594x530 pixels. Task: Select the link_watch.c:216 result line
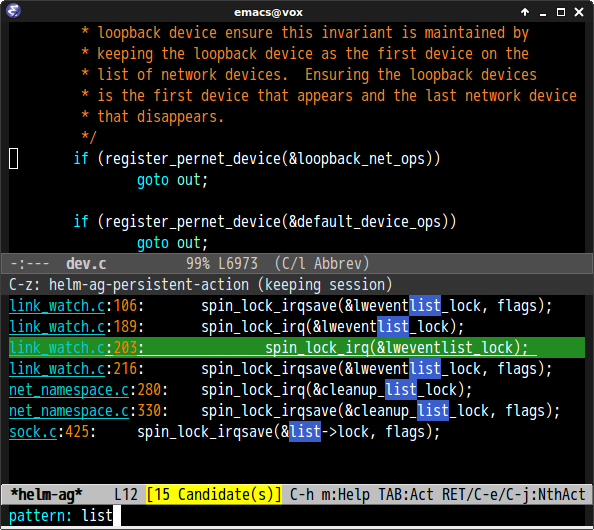coord(297,369)
